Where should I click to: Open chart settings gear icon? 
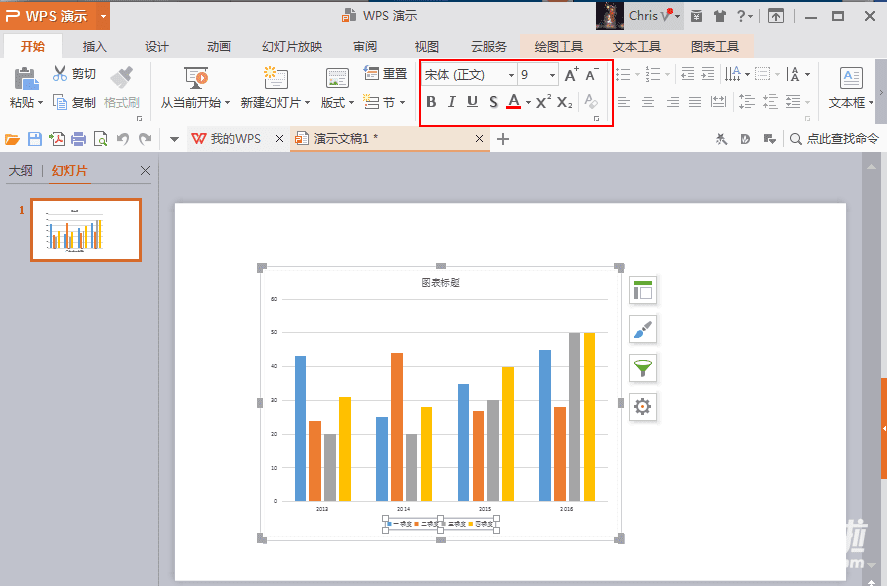[x=642, y=406]
